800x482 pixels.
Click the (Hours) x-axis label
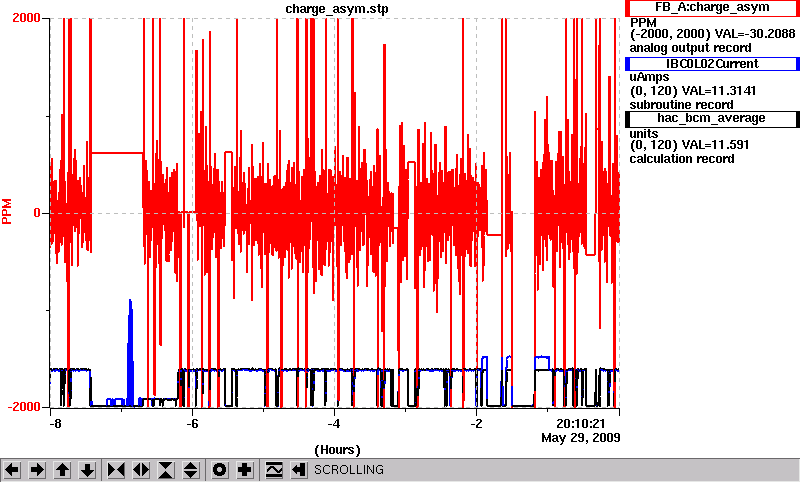point(337,450)
